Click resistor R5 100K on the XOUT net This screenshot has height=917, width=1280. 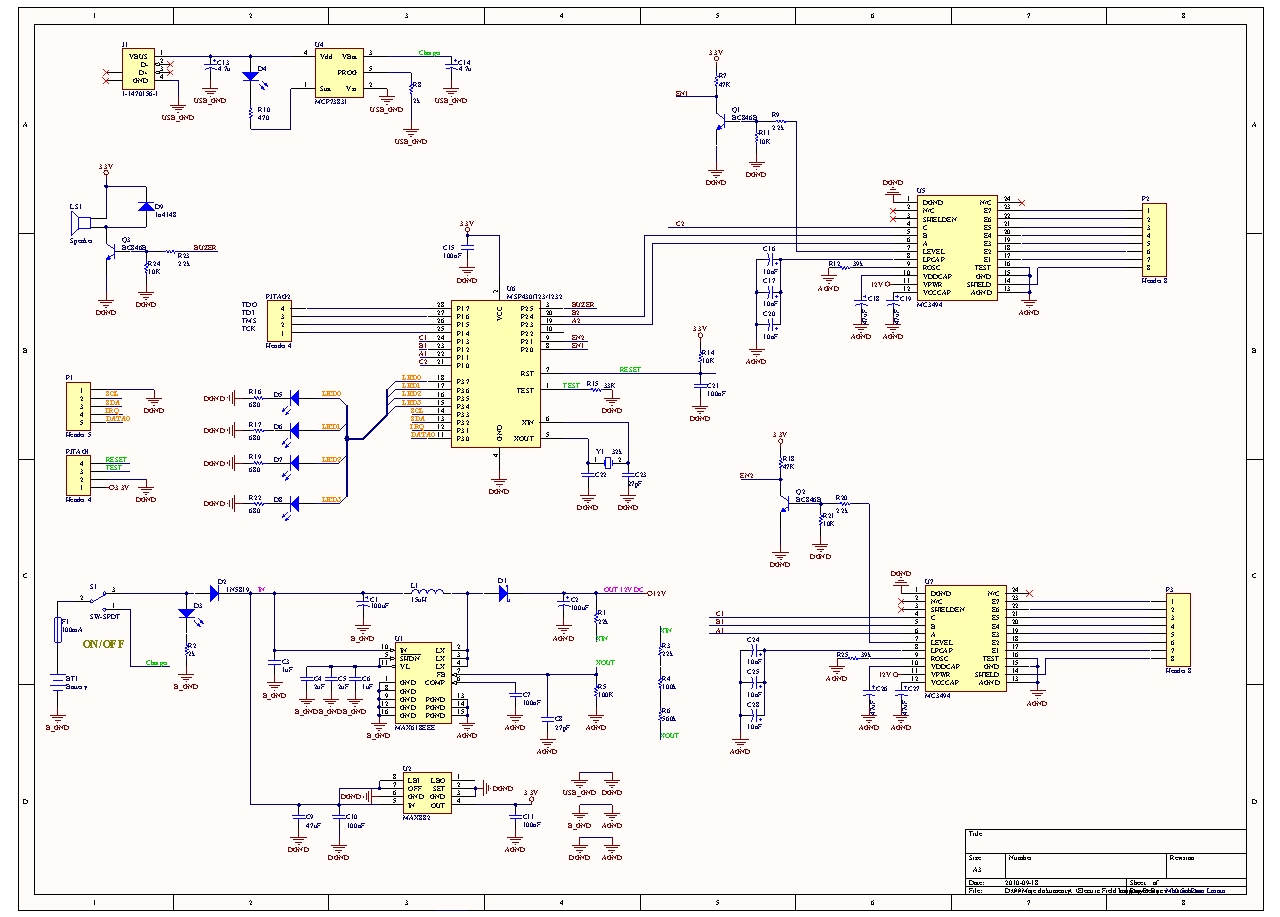coord(596,692)
